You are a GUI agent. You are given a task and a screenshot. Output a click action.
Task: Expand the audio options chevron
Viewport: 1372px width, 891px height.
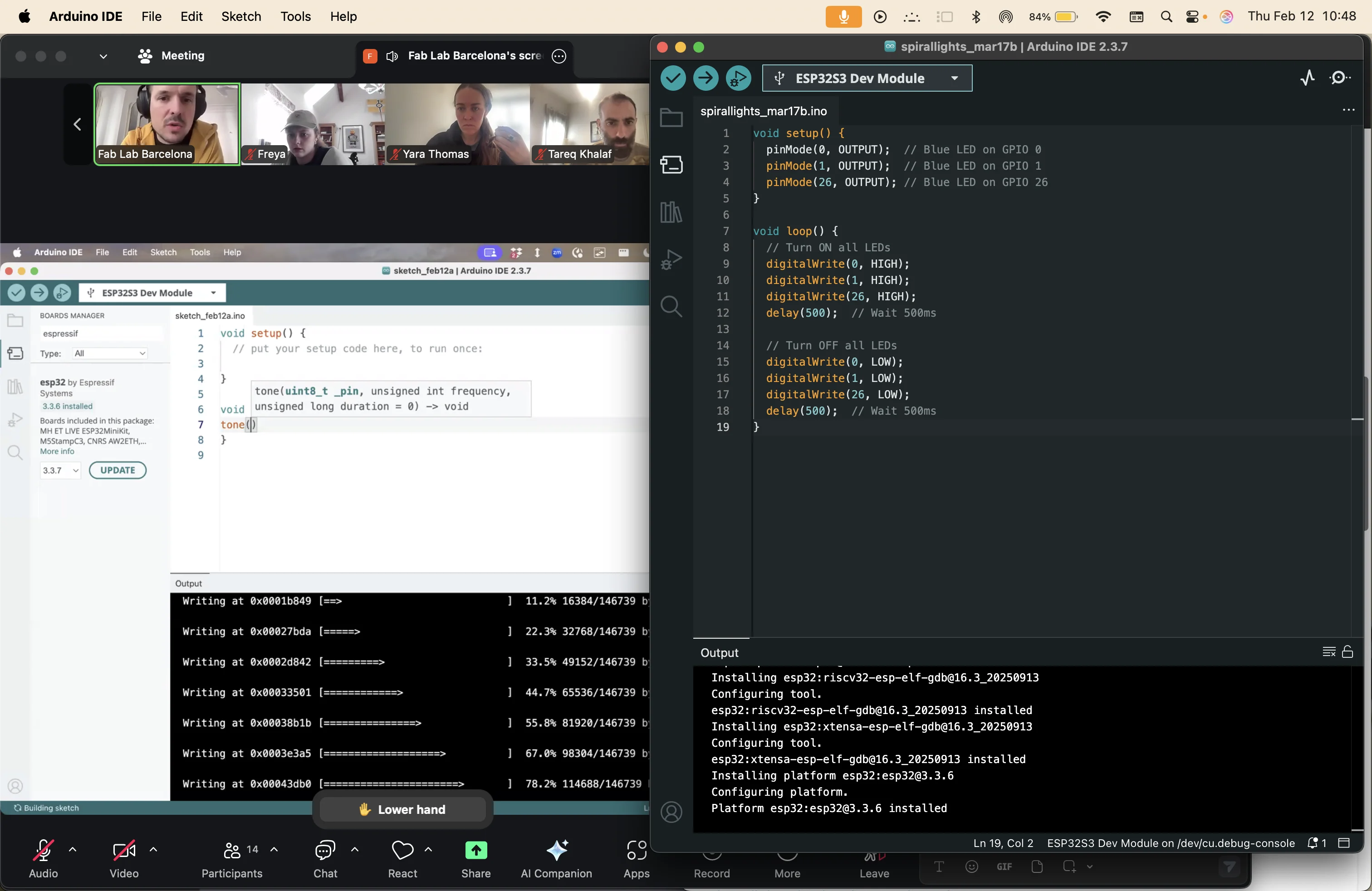tap(73, 849)
